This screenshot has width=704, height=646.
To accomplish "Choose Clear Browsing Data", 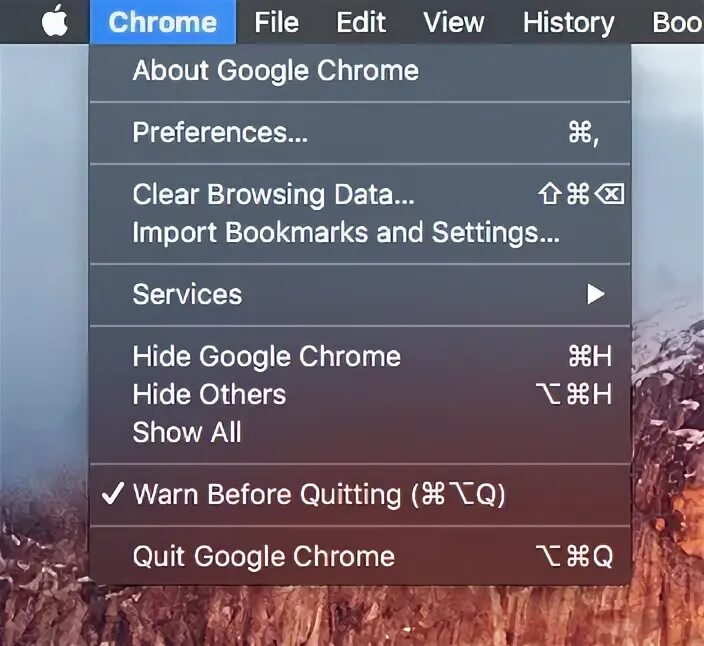I will click(361, 194).
